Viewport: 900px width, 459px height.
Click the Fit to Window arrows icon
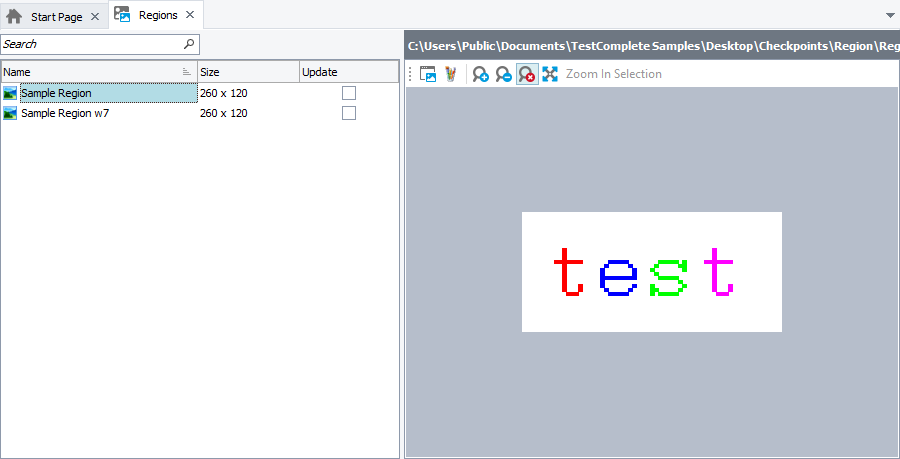(x=550, y=74)
